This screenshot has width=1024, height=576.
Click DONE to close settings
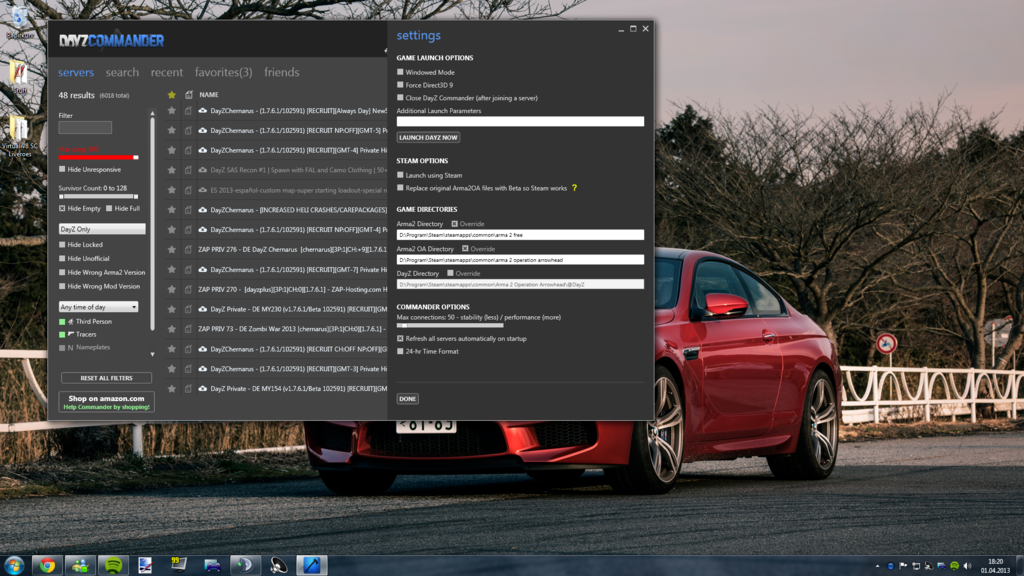[x=408, y=399]
